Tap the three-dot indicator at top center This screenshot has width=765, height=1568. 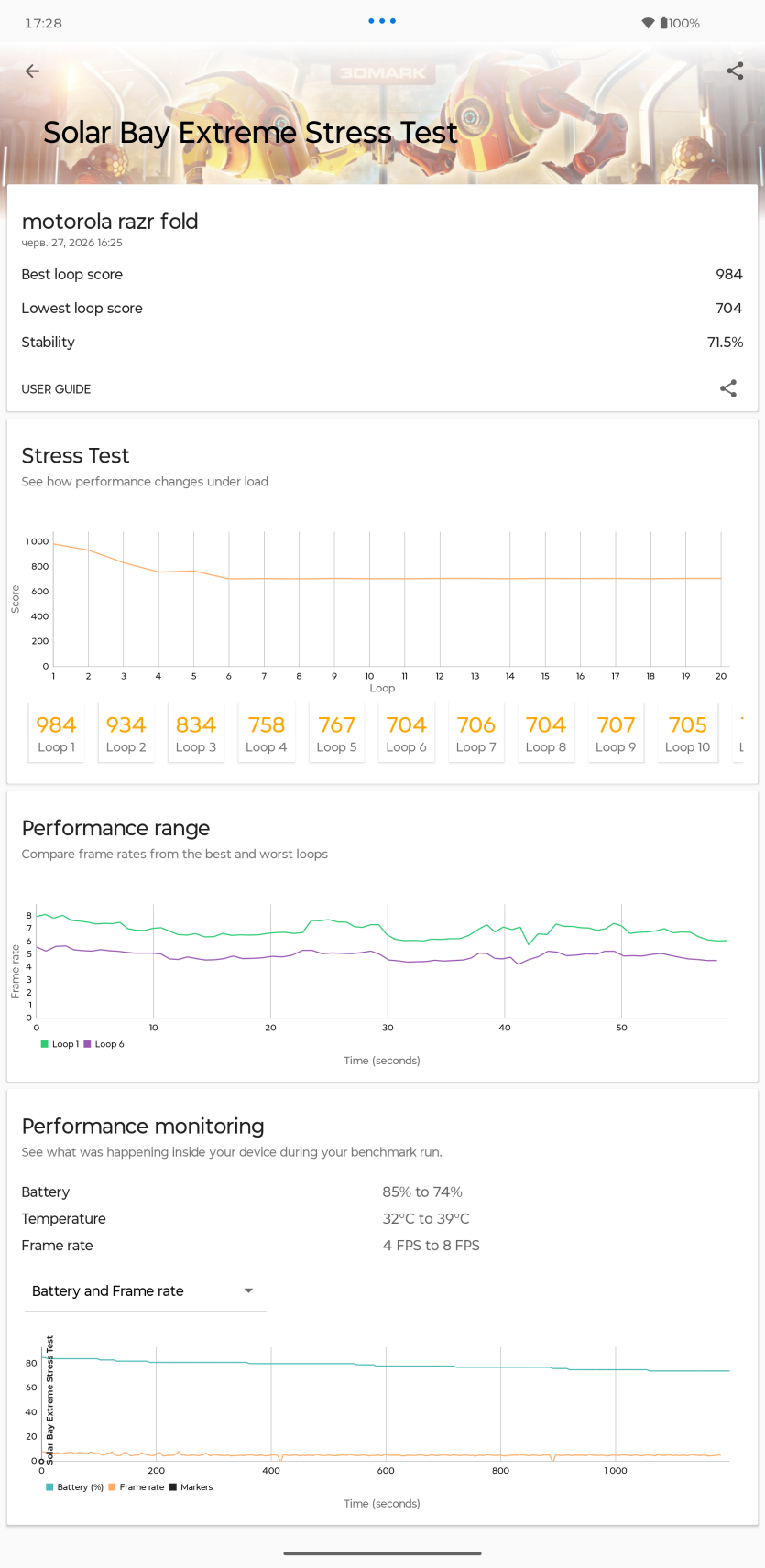coord(382,20)
